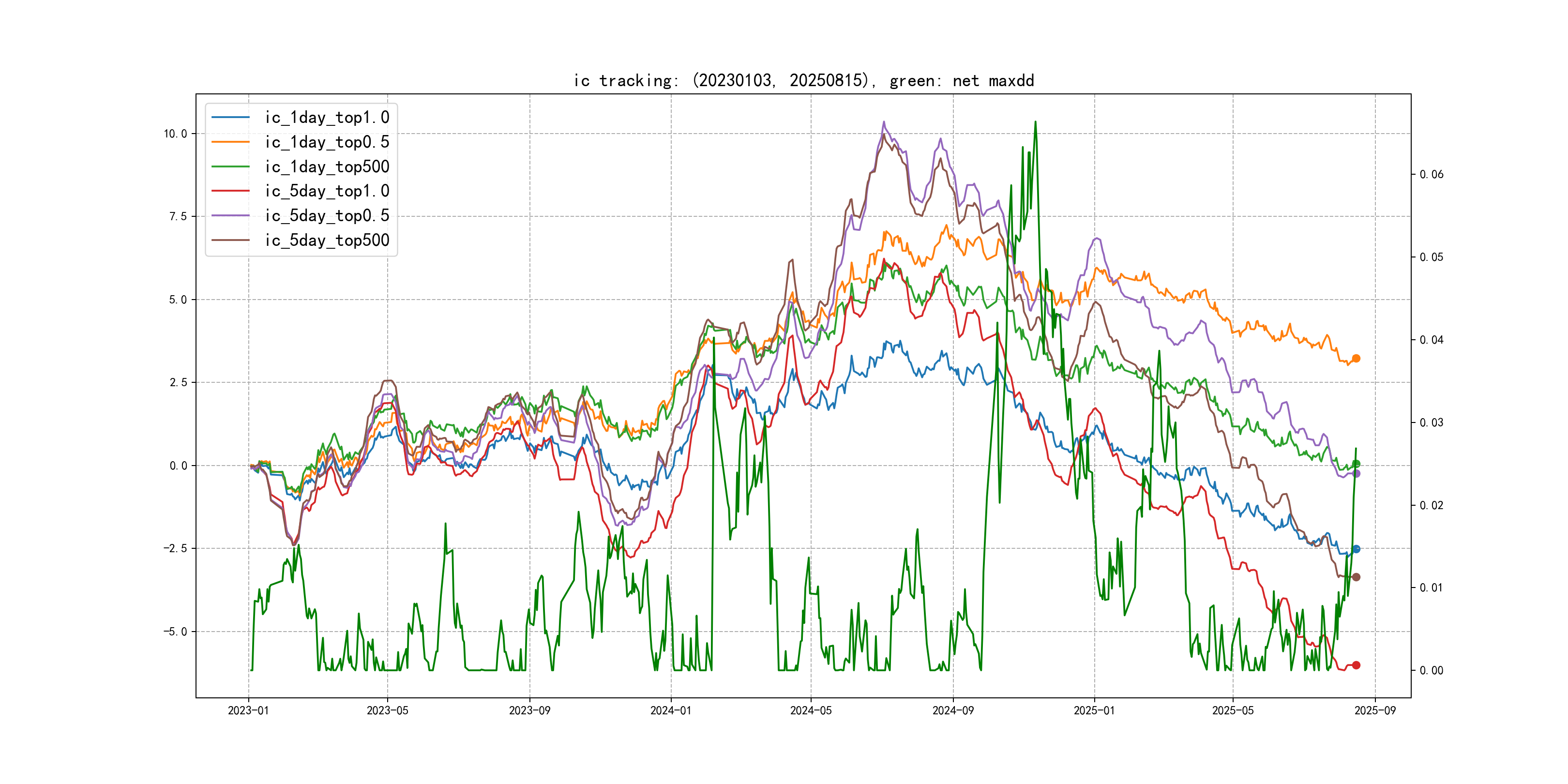This screenshot has width=1568, height=784.
Task: Click the 2024-01 x-axis tick label
Action: (x=671, y=710)
